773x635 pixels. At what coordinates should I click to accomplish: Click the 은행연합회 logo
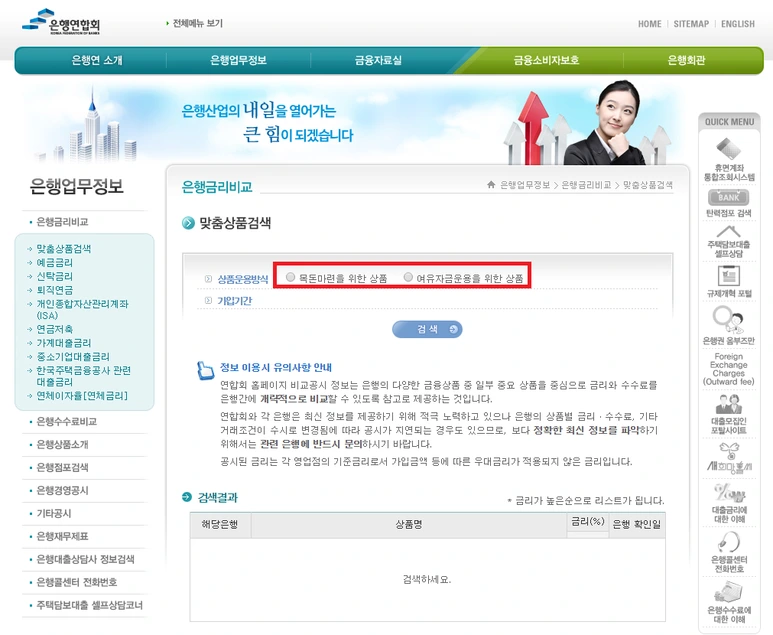62,22
